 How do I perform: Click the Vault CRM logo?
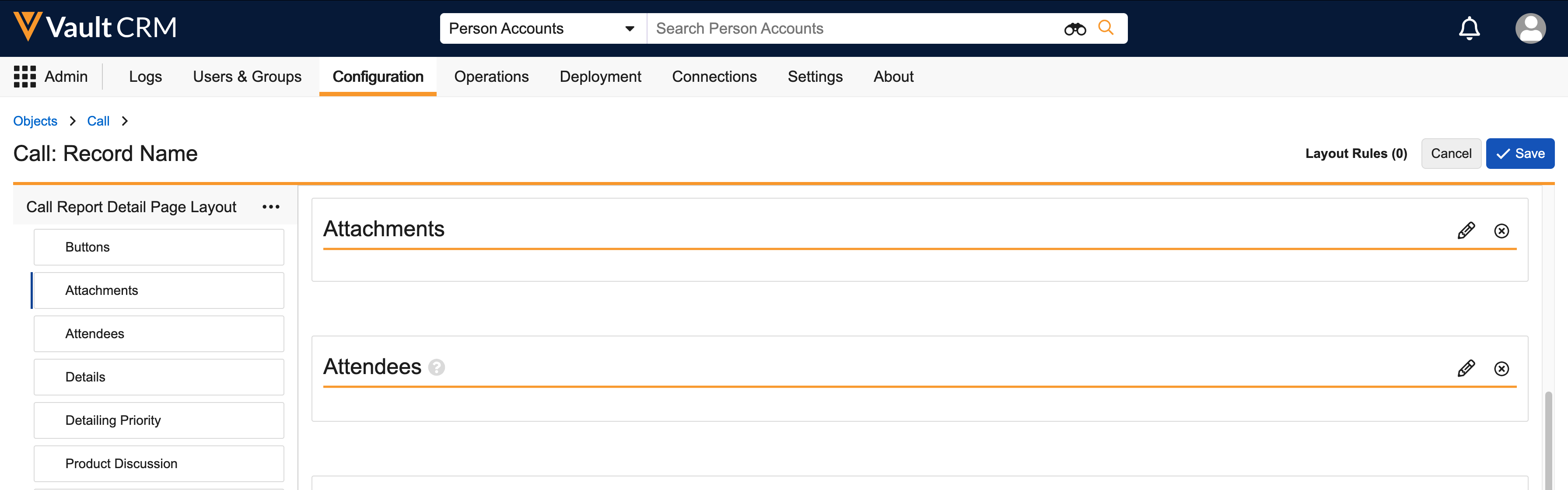point(95,28)
